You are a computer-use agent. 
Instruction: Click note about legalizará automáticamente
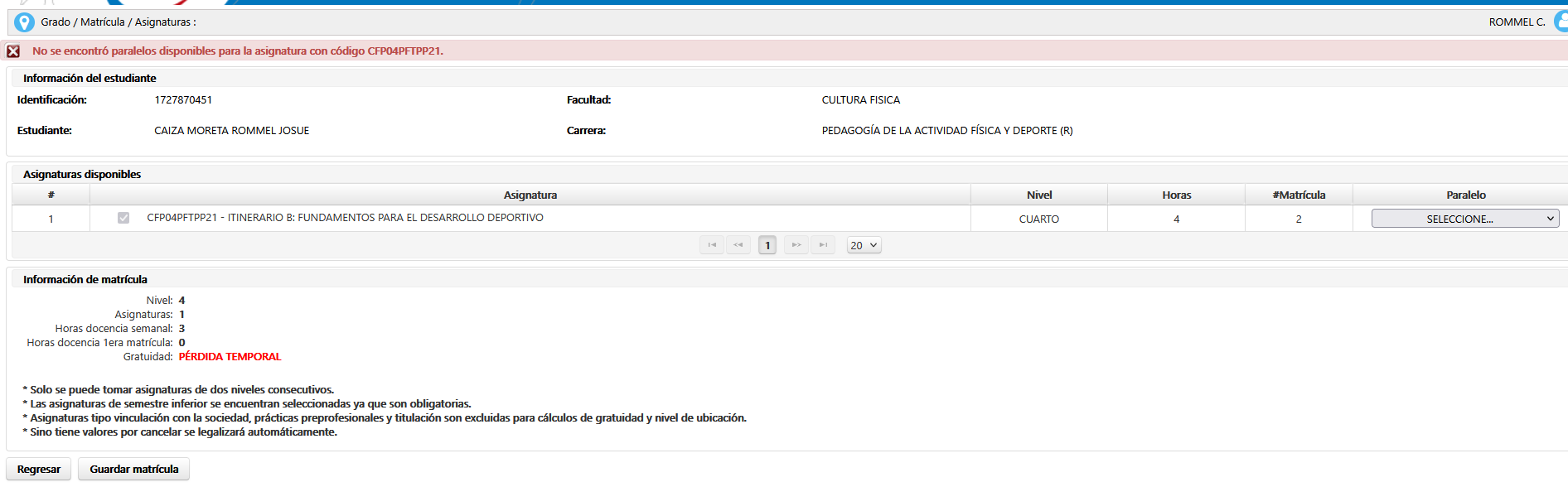(180, 432)
